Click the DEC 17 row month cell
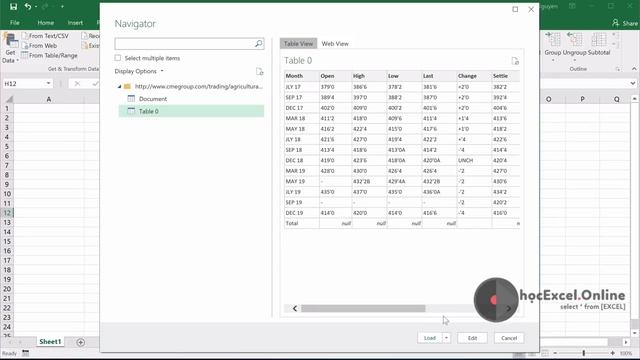640x360 pixels. pyautogui.click(x=302, y=108)
